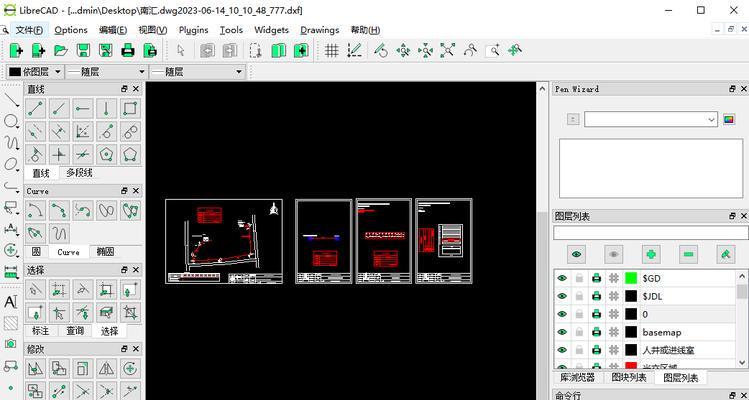
Task: Open the line type dropdown
Action: [x=197, y=72]
